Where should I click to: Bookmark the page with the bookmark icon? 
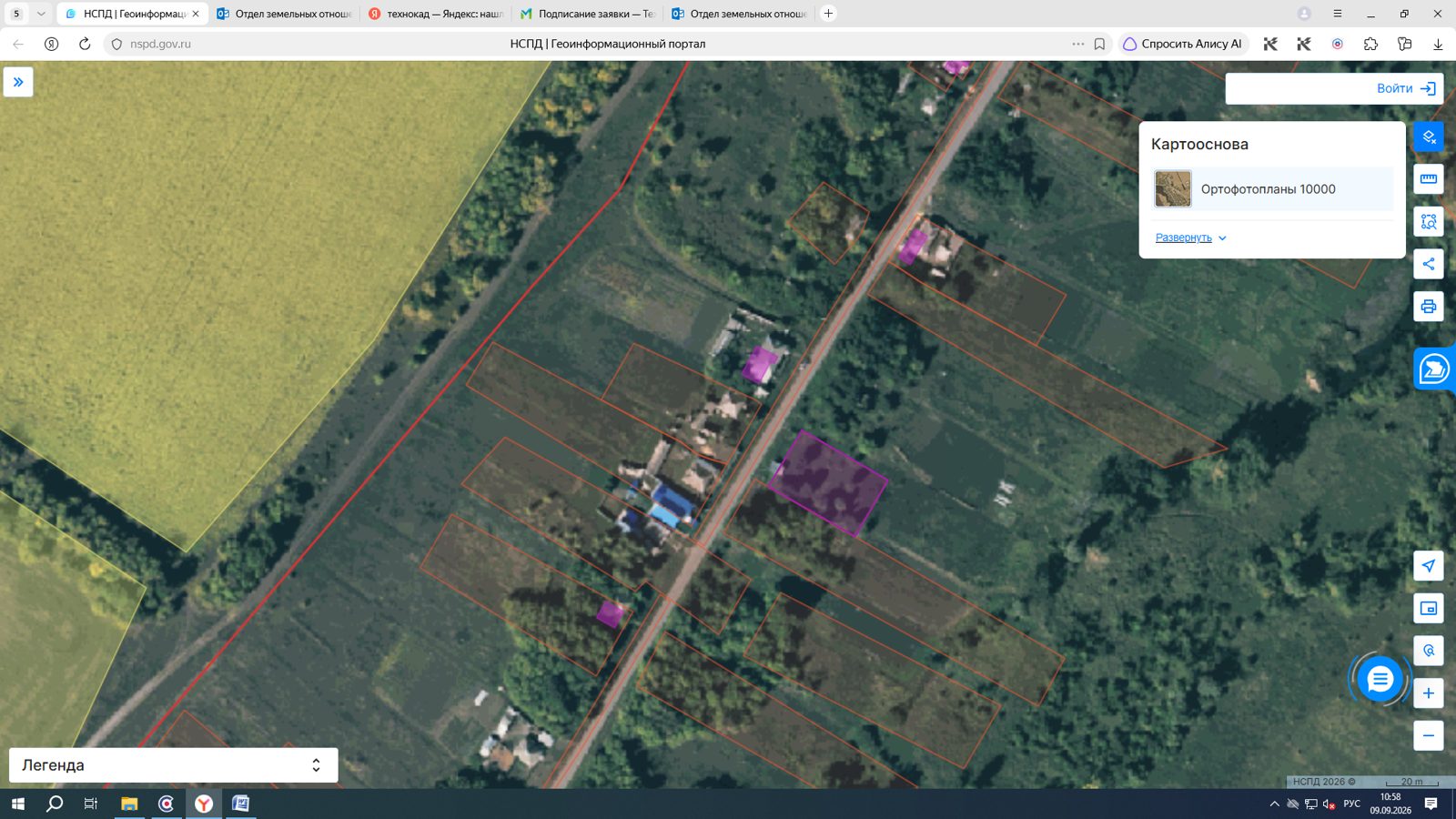pos(1099,44)
